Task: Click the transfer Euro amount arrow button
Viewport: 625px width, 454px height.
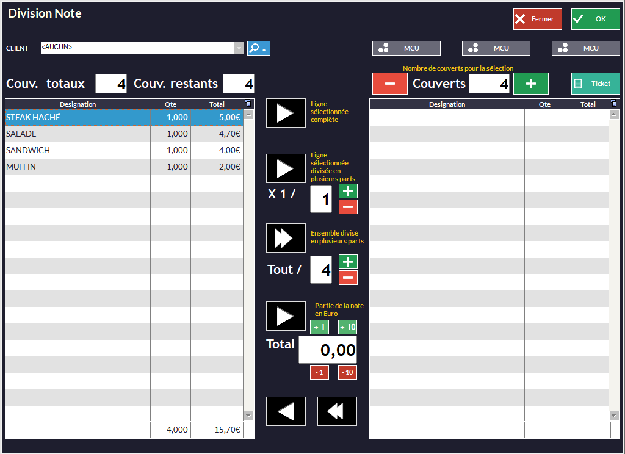Action: coord(285,316)
